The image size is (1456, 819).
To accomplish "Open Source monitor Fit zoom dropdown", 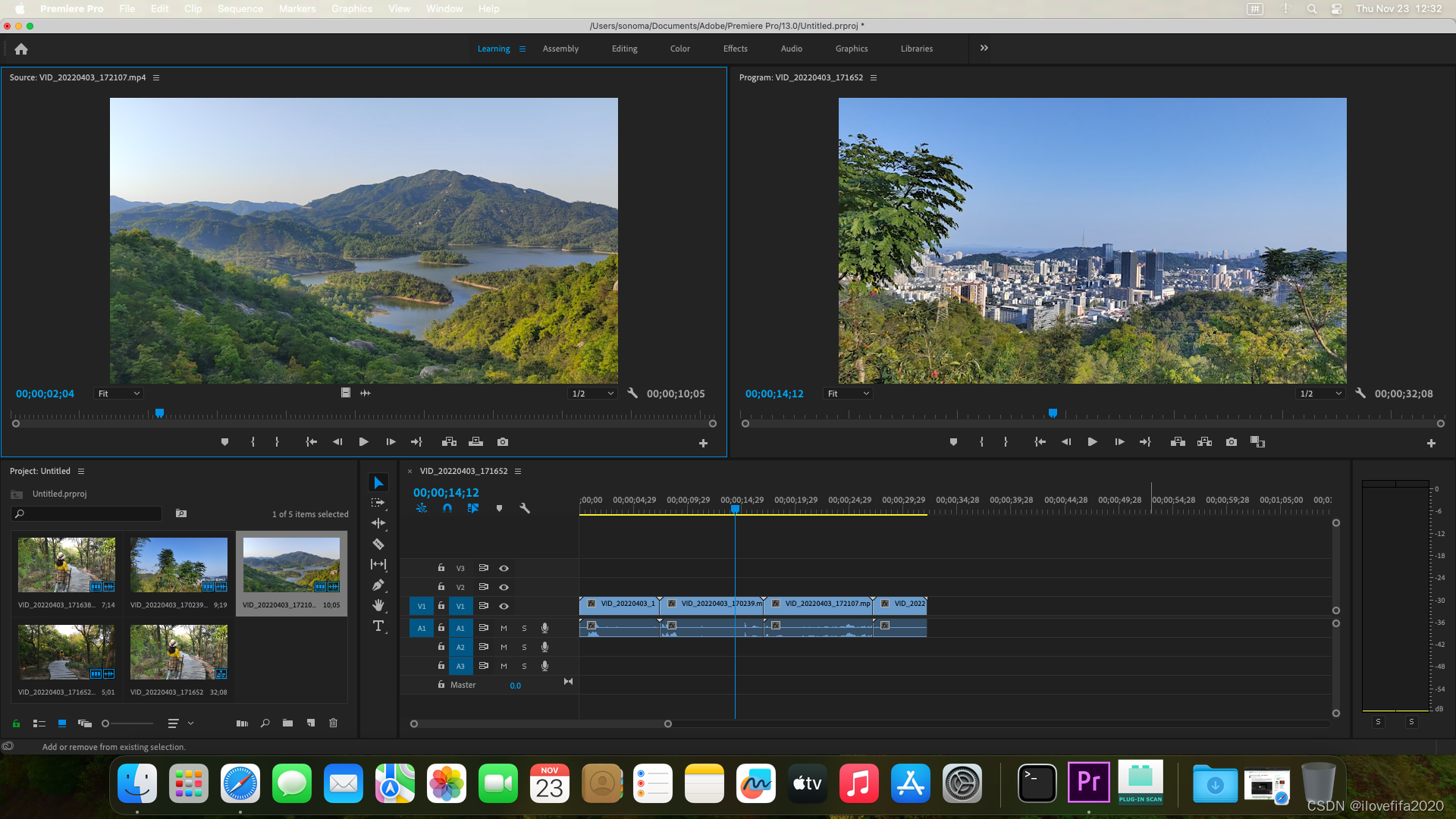I will [x=119, y=394].
